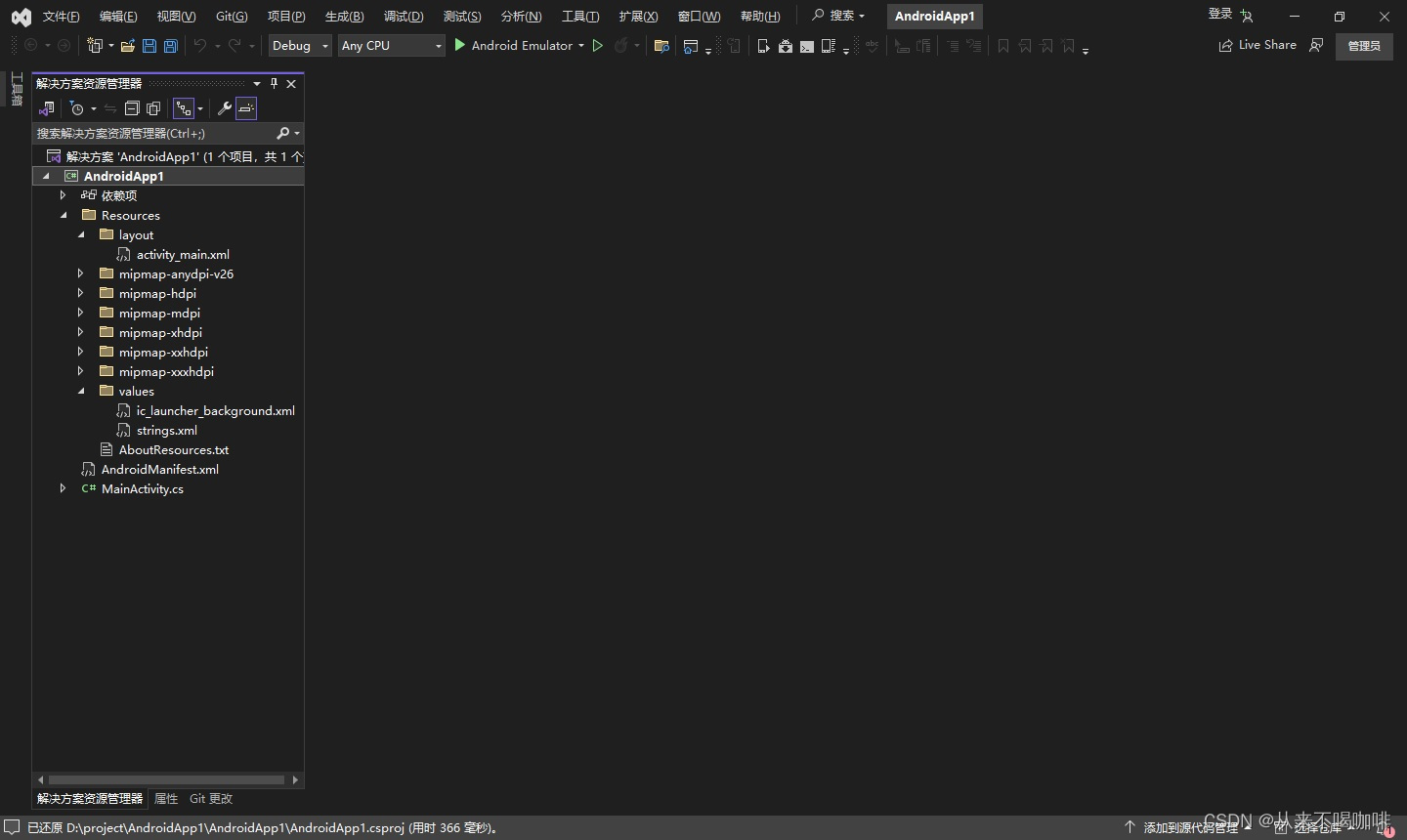Open the Debug configuration dropdown
The height and width of the screenshot is (840, 1407).
point(300,46)
